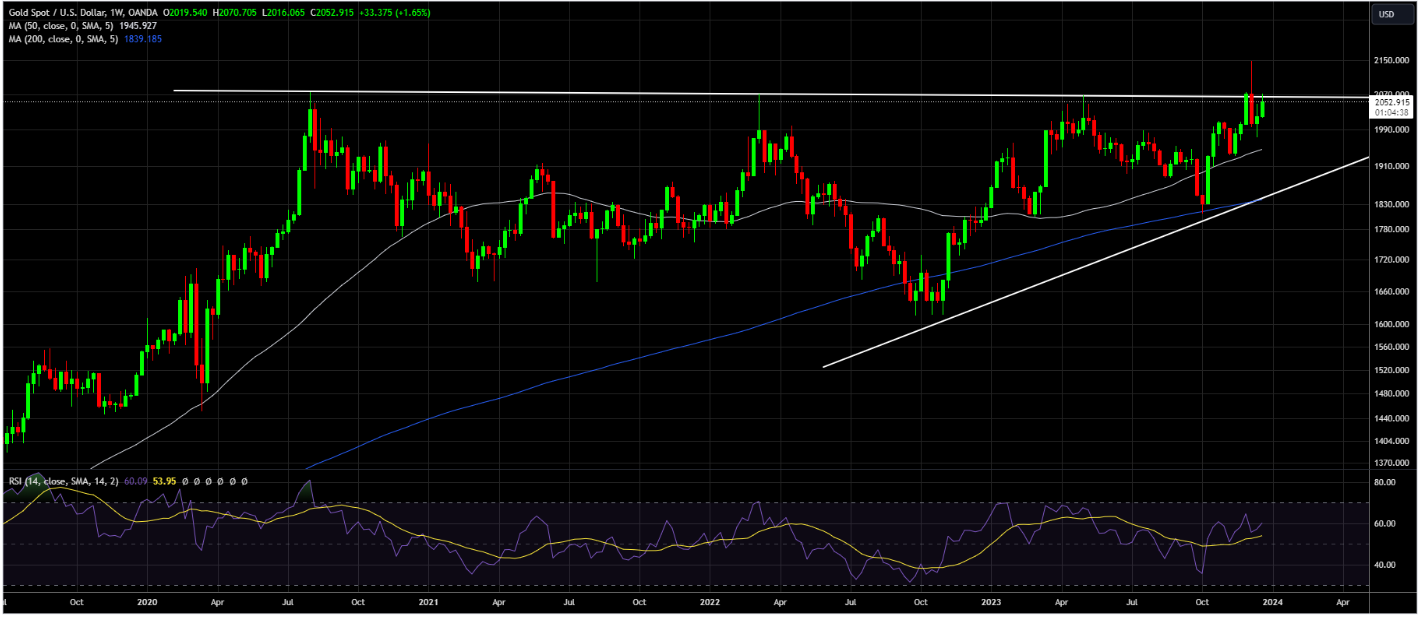Viewport: 1418px width, 620px height.
Task: Click the RSI 40.00 scale label
Action: coord(1385,565)
